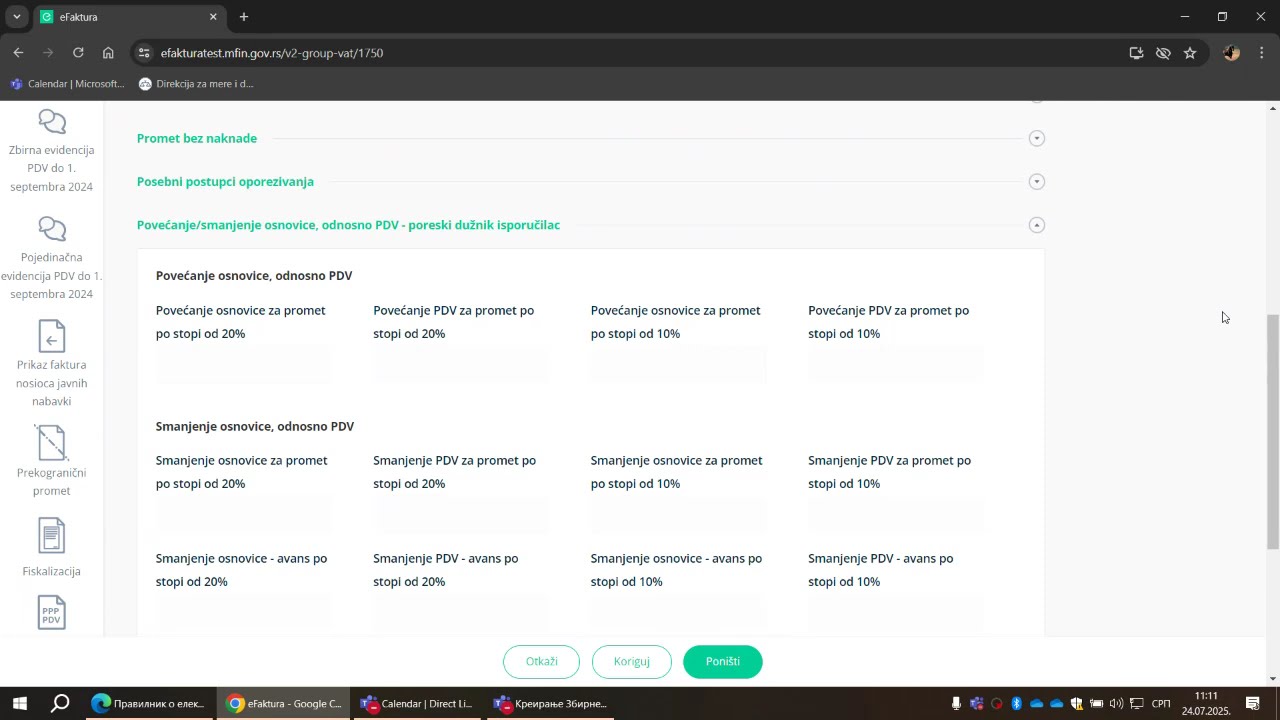Open Windows Start menu
Image resolution: width=1280 pixels, height=720 pixels.
pyautogui.click(x=19, y=703)
